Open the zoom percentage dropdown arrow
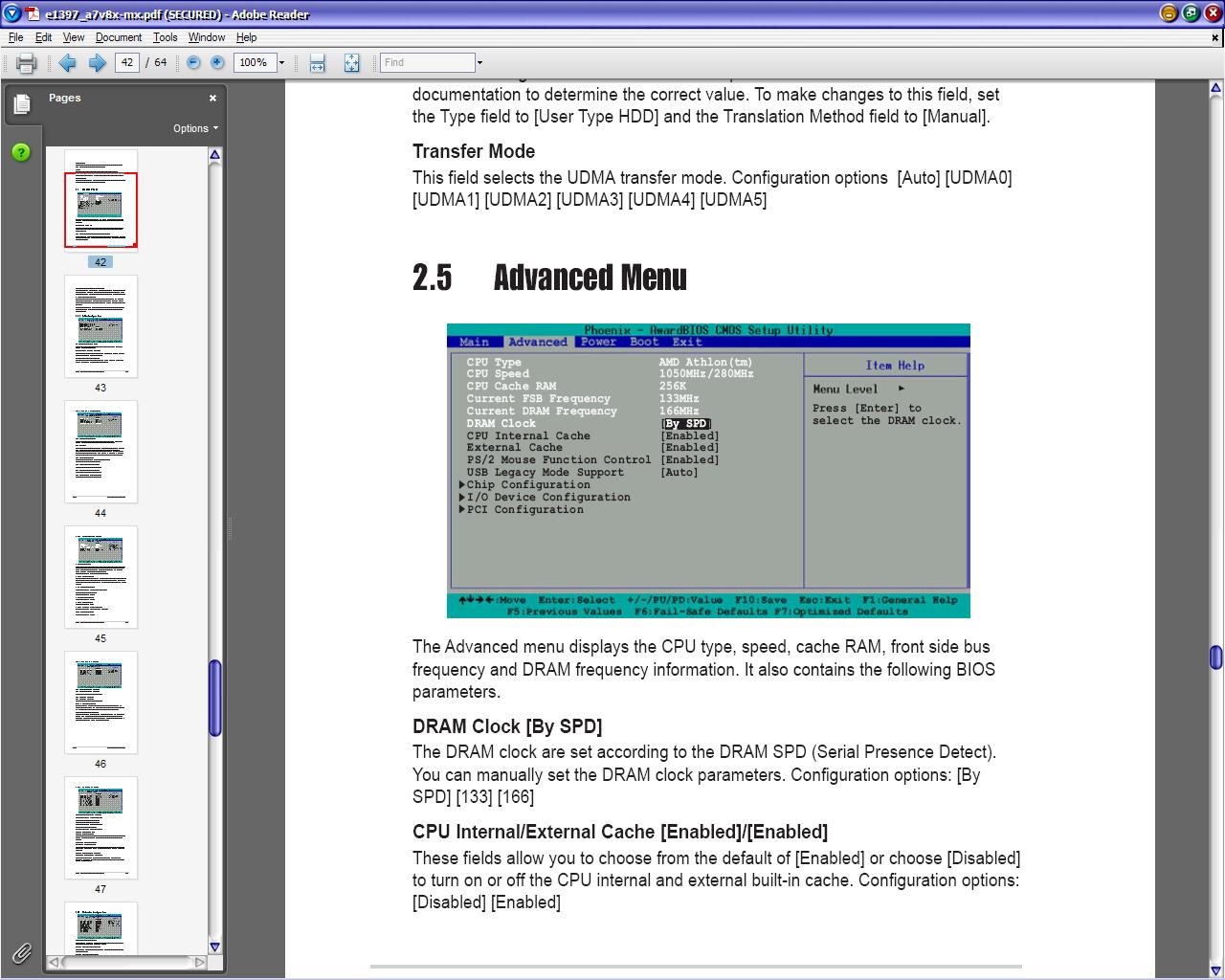This screenshot has width=1225, height=980. (x=281, y=63)
